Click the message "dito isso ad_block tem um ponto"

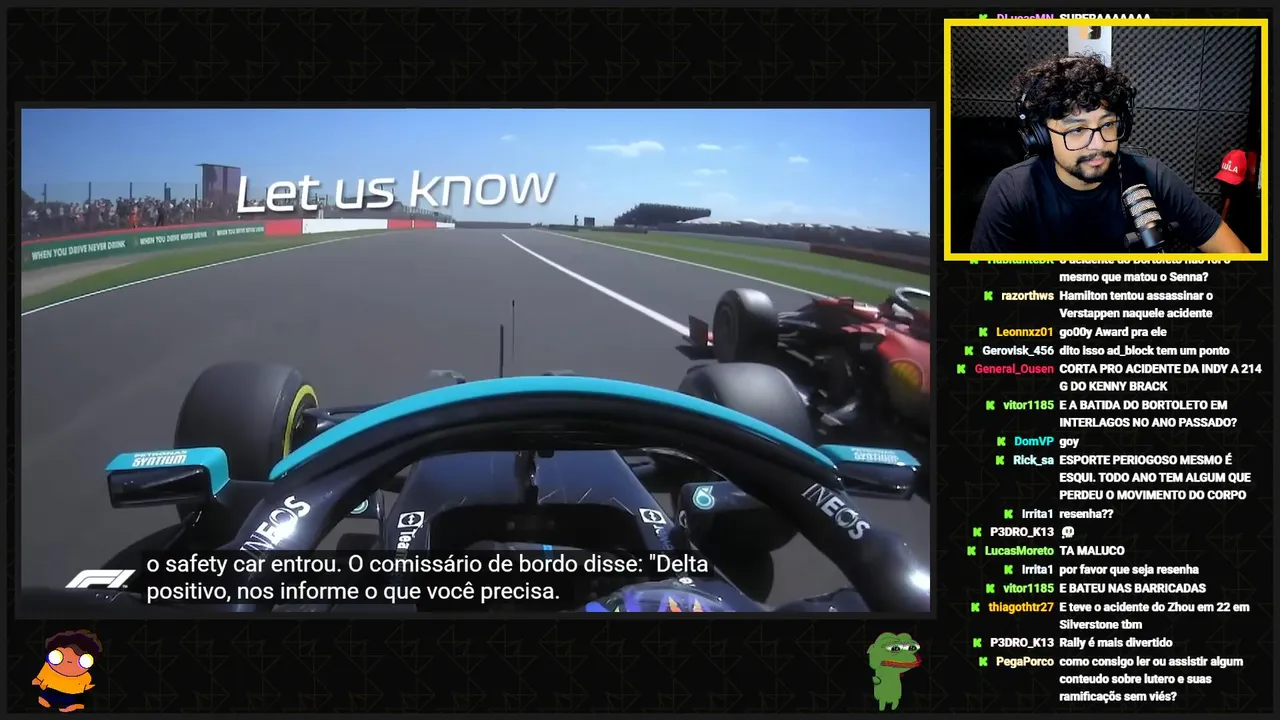pyautogui.click(x=1144, y=351)
